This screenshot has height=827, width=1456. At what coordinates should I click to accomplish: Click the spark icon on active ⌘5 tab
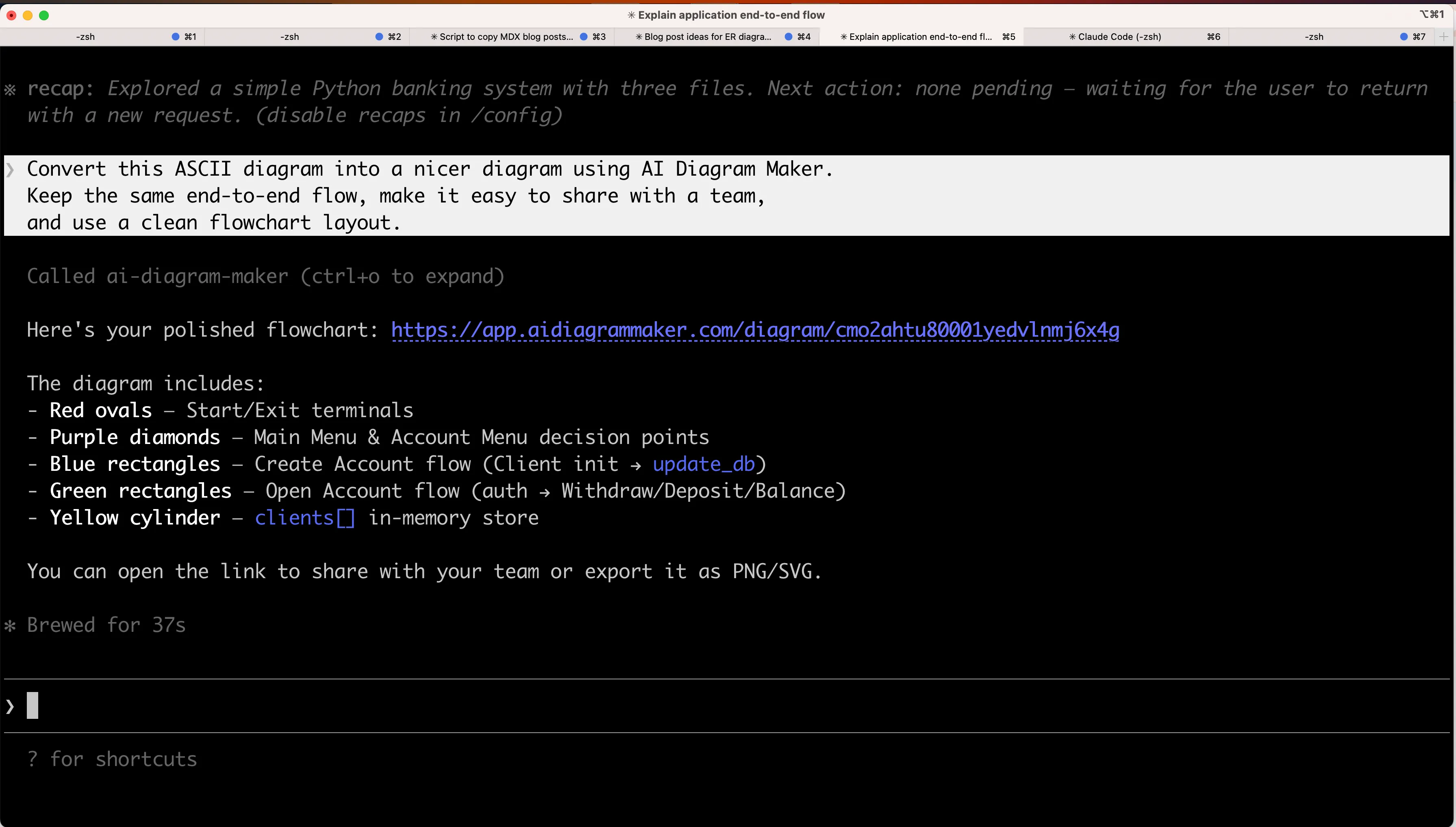coord(844,36)
